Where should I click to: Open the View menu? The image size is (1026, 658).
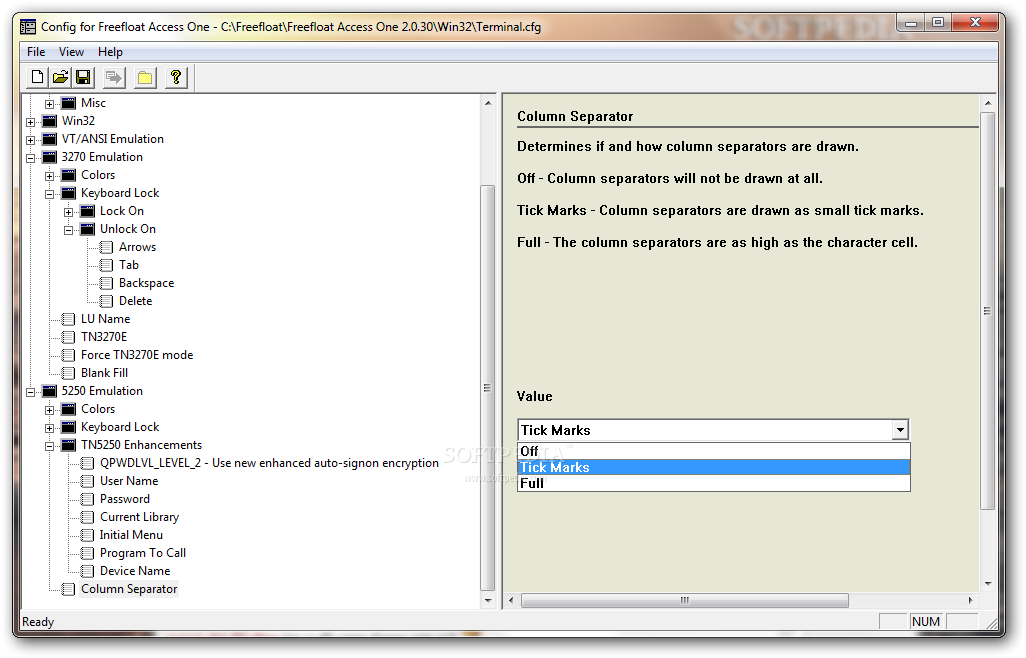[71, 52]
